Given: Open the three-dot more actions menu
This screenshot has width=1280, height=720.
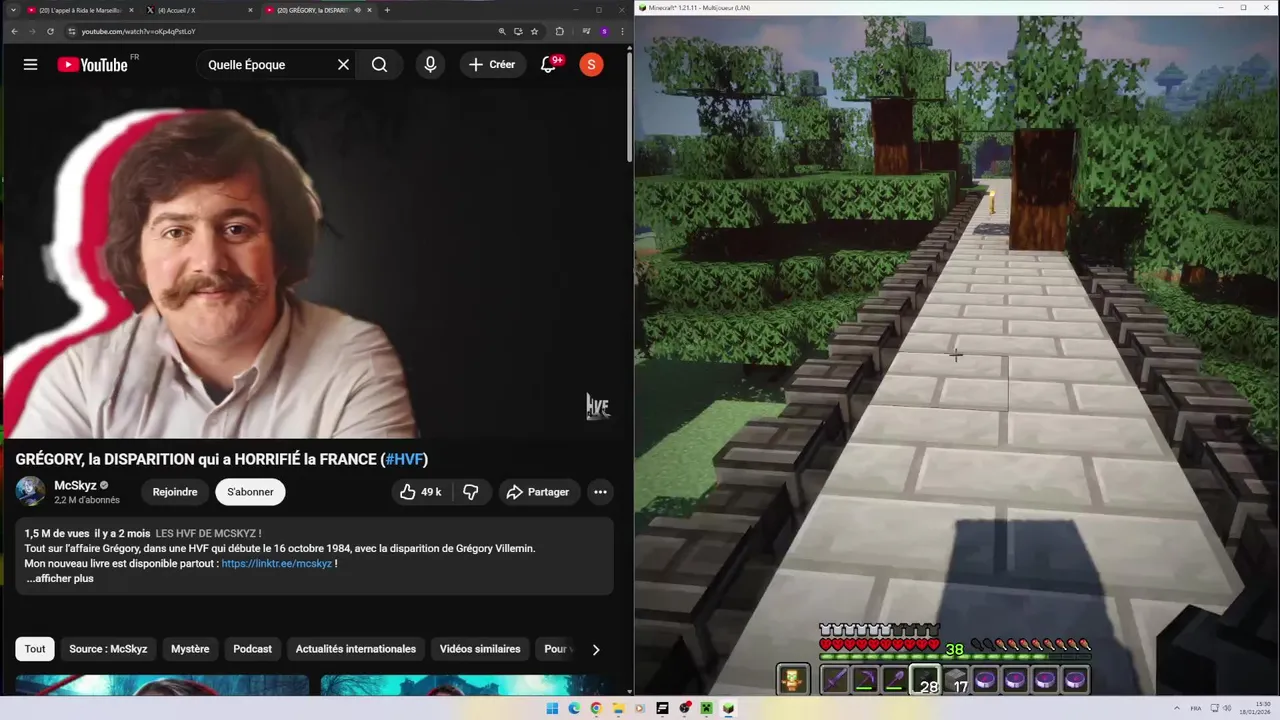Looking at the screenshot, I should click(600, 492).
